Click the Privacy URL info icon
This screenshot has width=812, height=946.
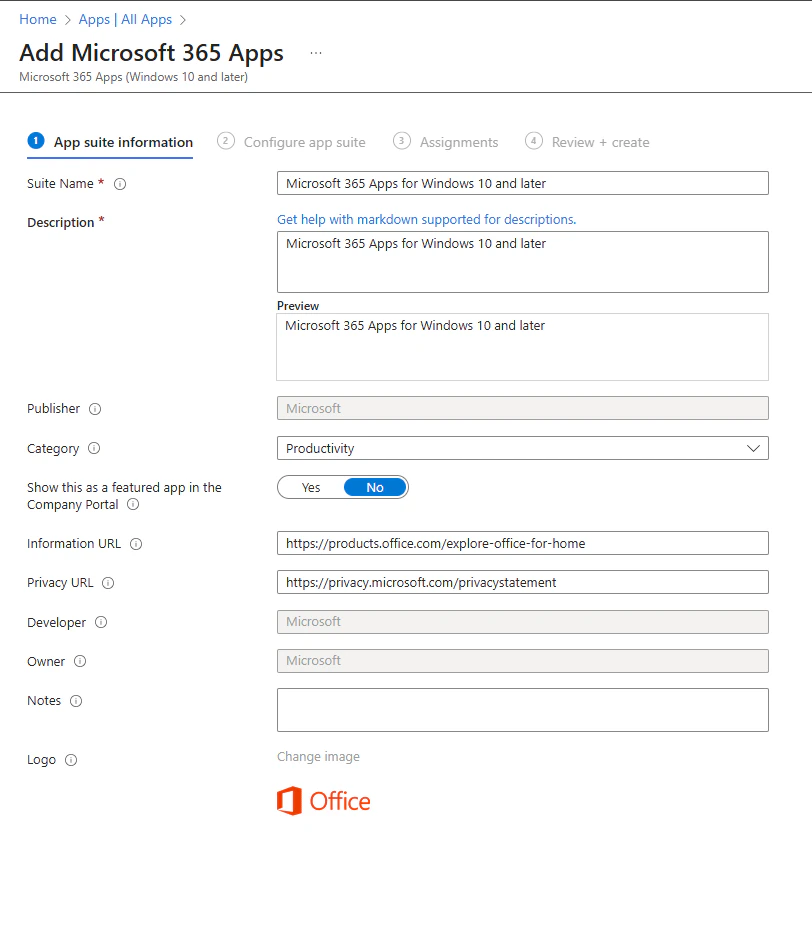pyautogui.click(x=108, y=583)
